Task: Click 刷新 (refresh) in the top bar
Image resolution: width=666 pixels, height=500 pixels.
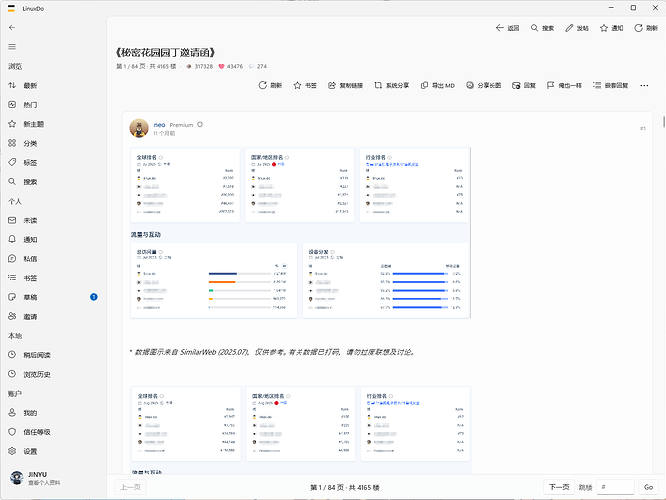Action: [646, 28]
